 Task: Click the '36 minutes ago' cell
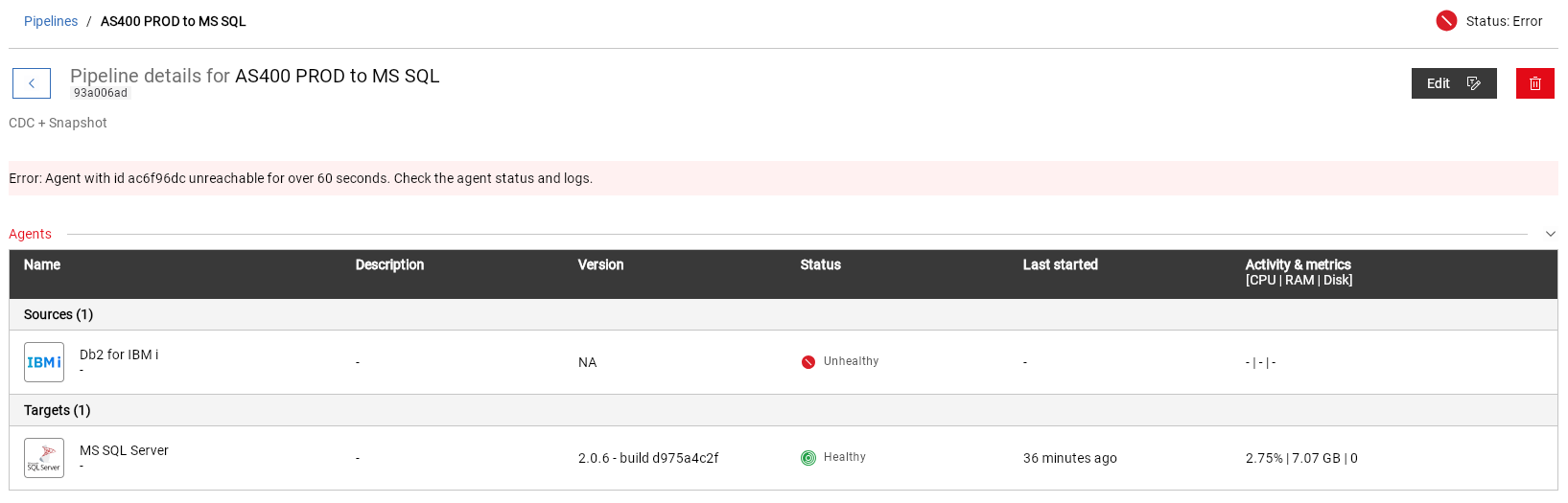tap(1070, 458)
